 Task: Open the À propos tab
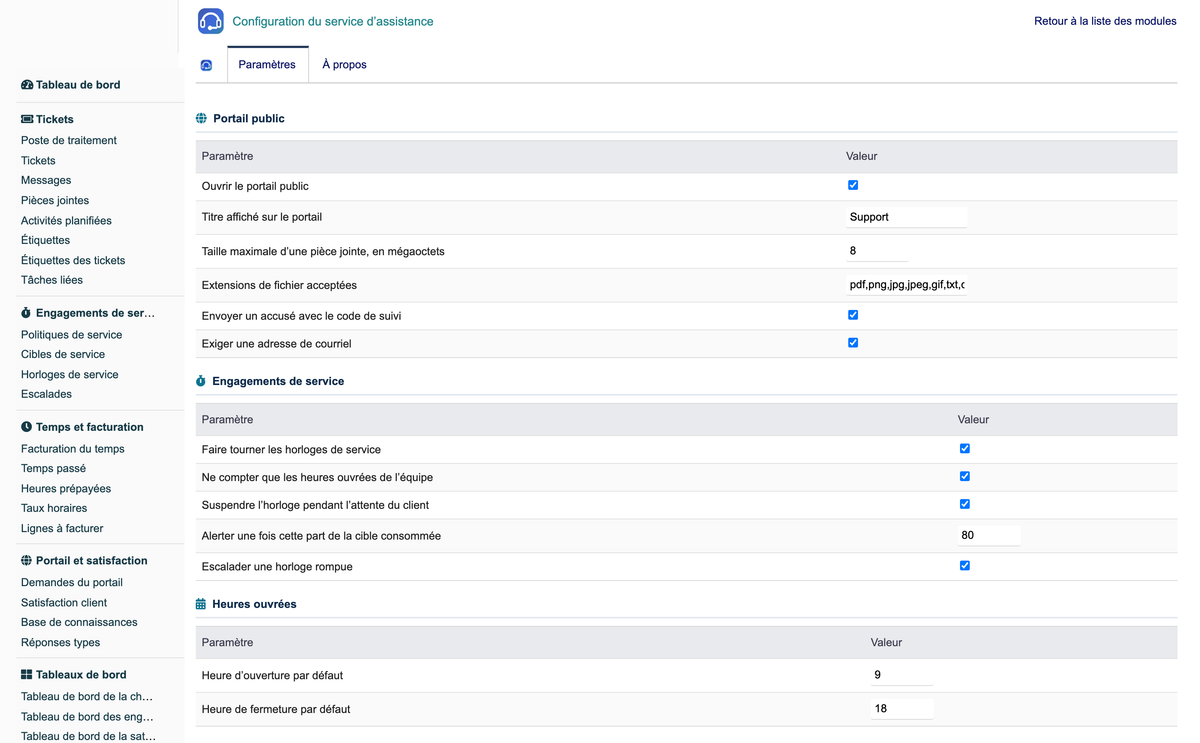coord(344,65)
